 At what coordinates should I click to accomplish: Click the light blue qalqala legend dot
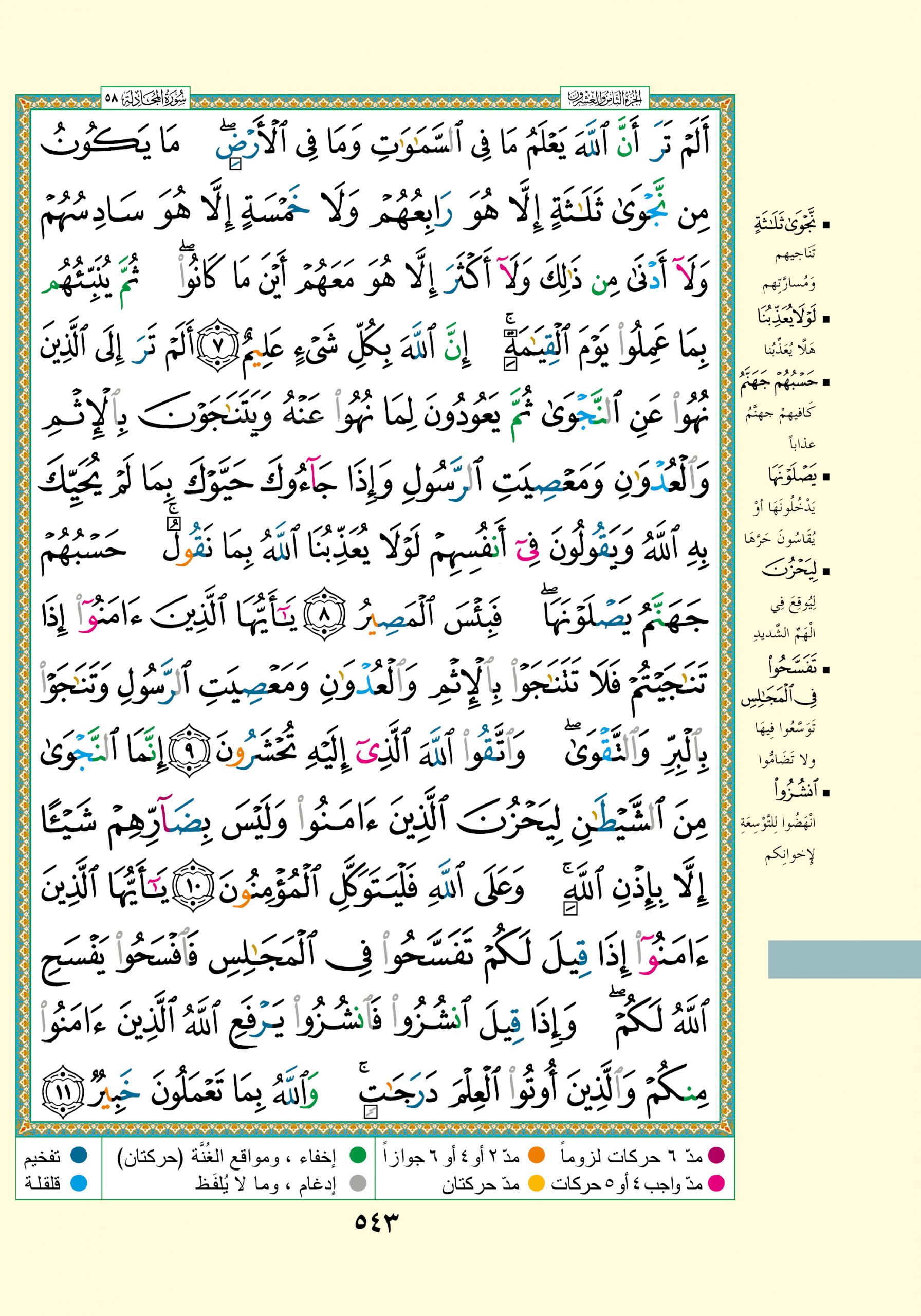(79, 1183)
